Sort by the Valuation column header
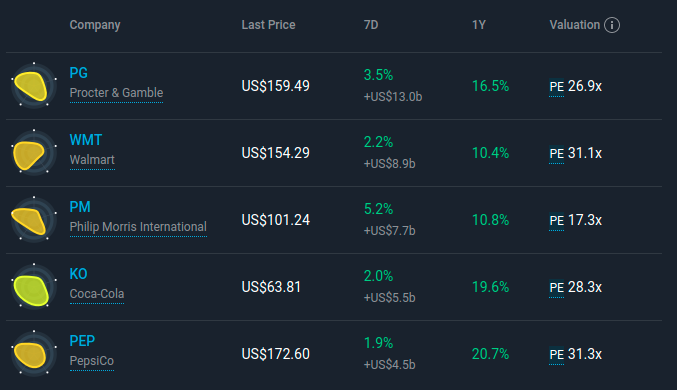The width and height of the screenshot is (677, 390). [x=575, y=25]
